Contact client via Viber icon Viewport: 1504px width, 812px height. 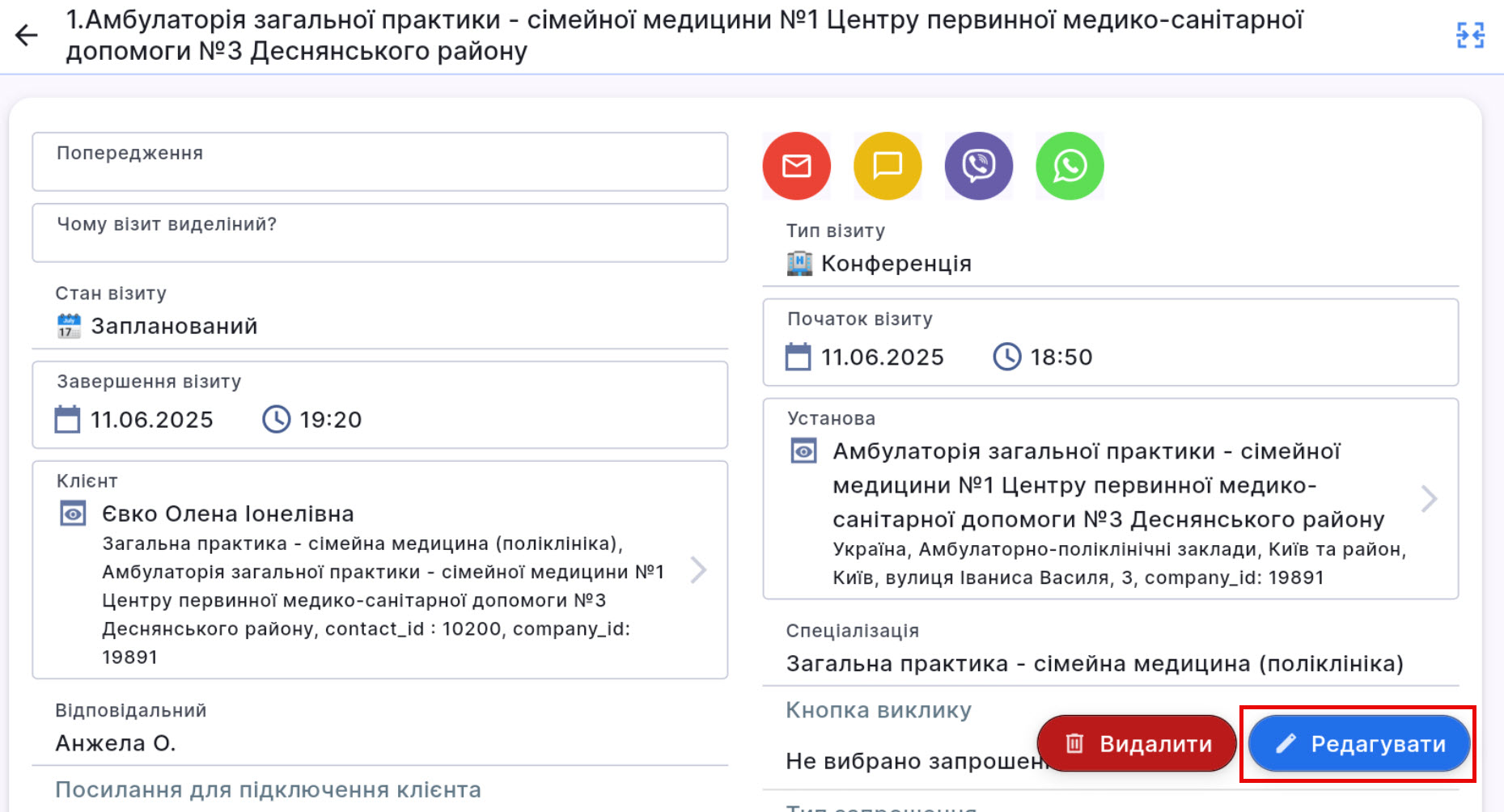click(x=978, y=166)
